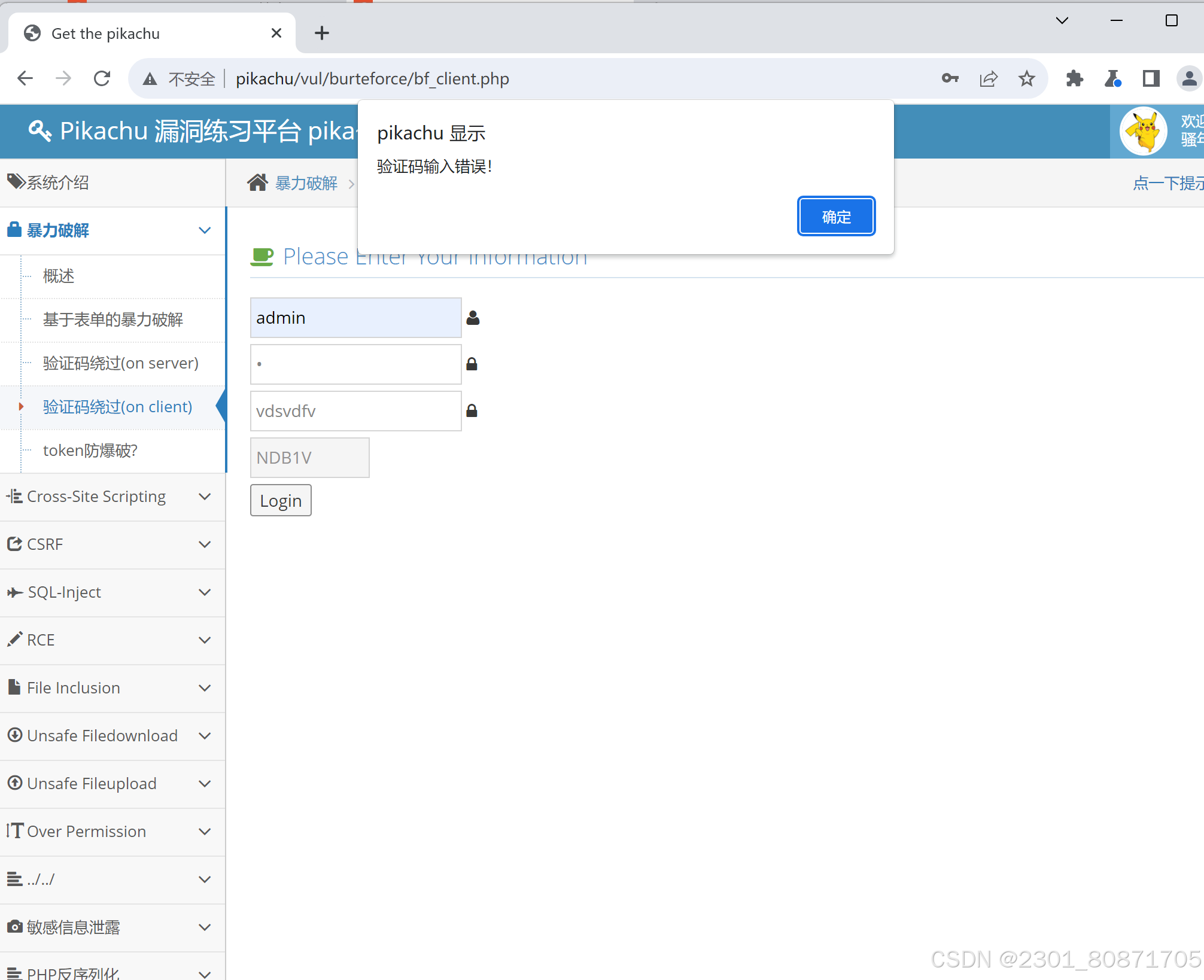This screenshot has height=980, width=1204.
Task: Open the browser profile icon
Action: click(1189, 78)
